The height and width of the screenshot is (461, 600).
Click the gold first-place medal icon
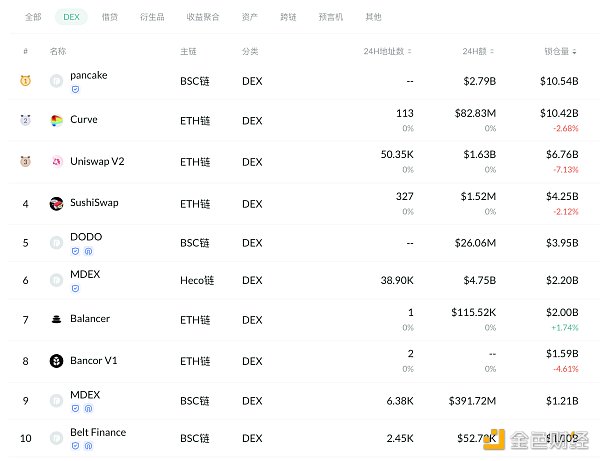coord(25,80)
